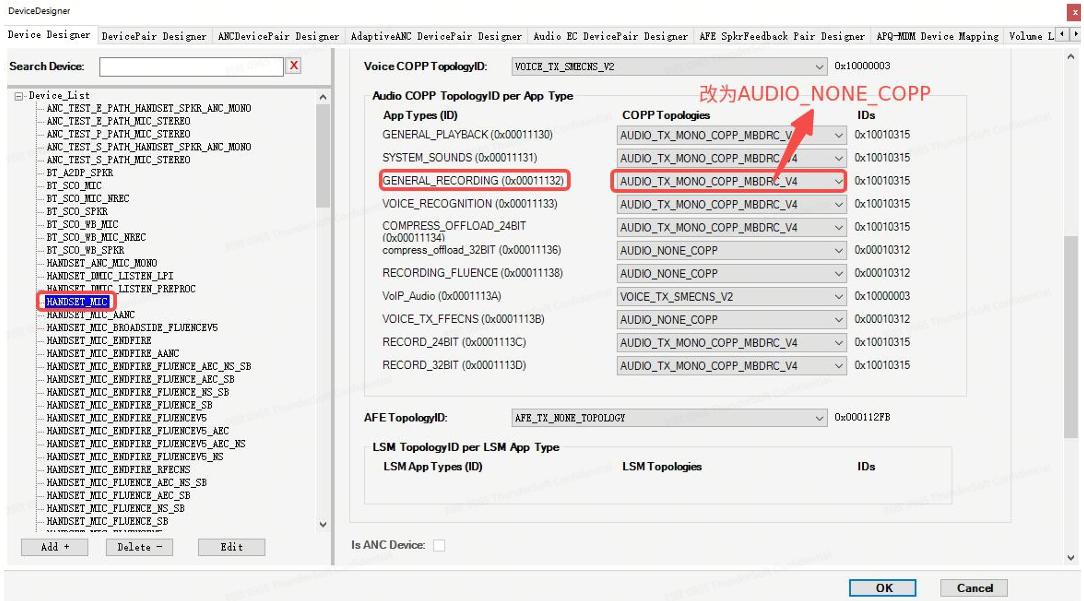This screenshot has width=1084, height=601.
Task: Confirm with the OK button
Action: tap(883, 588)
